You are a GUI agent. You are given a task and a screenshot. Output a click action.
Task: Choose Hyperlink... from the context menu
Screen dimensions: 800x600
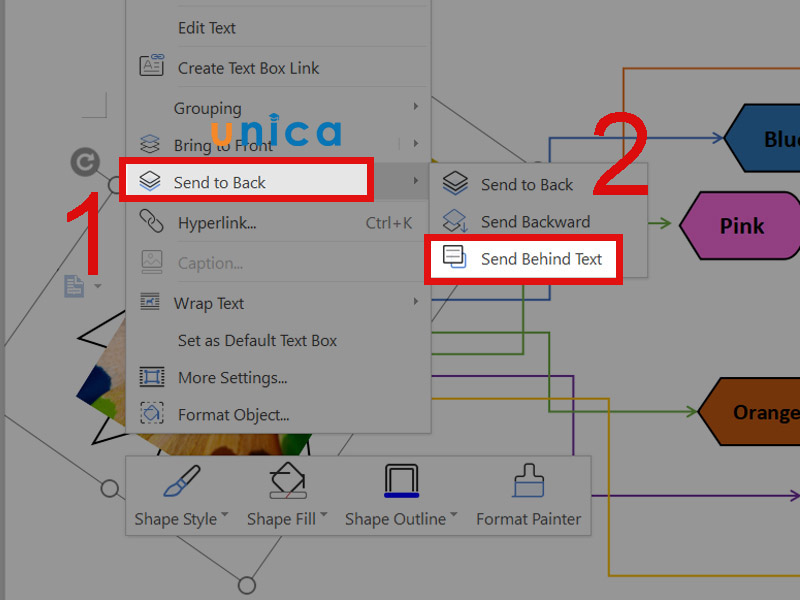coord(217,223)
